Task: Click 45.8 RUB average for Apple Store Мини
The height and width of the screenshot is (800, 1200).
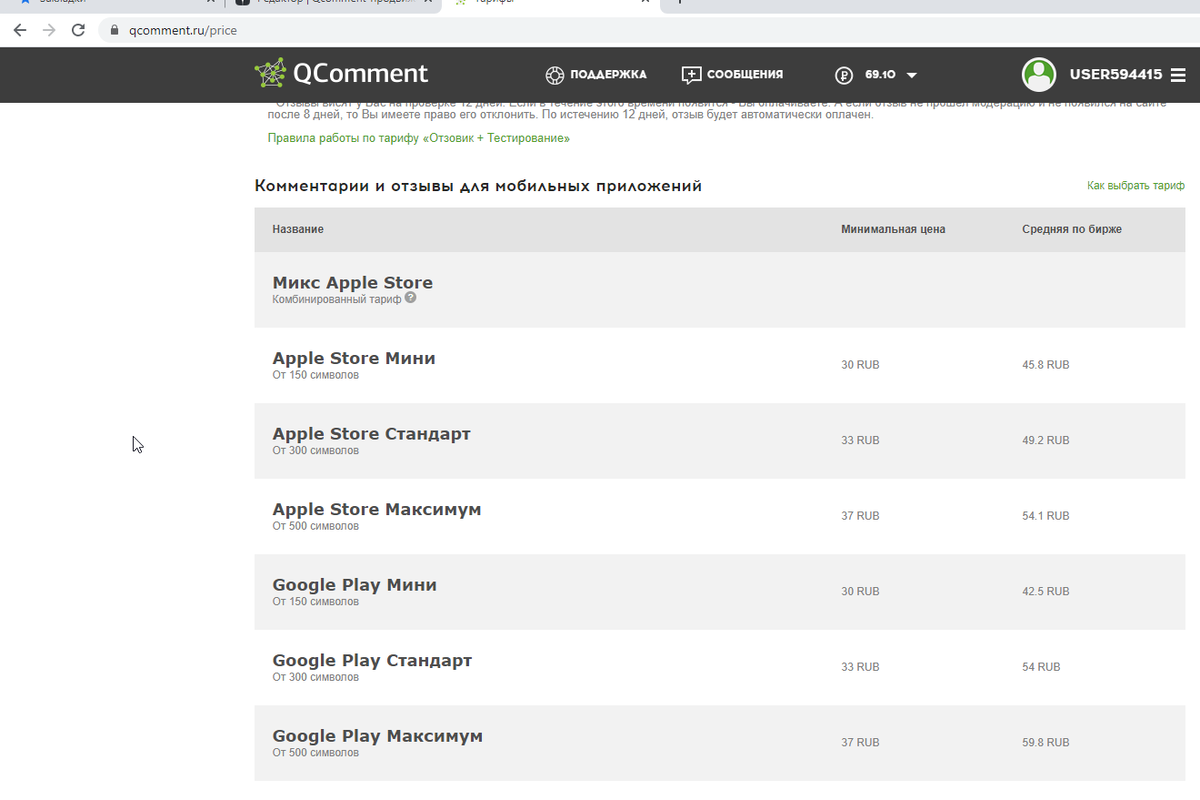Action: [x=1046, y=365]
